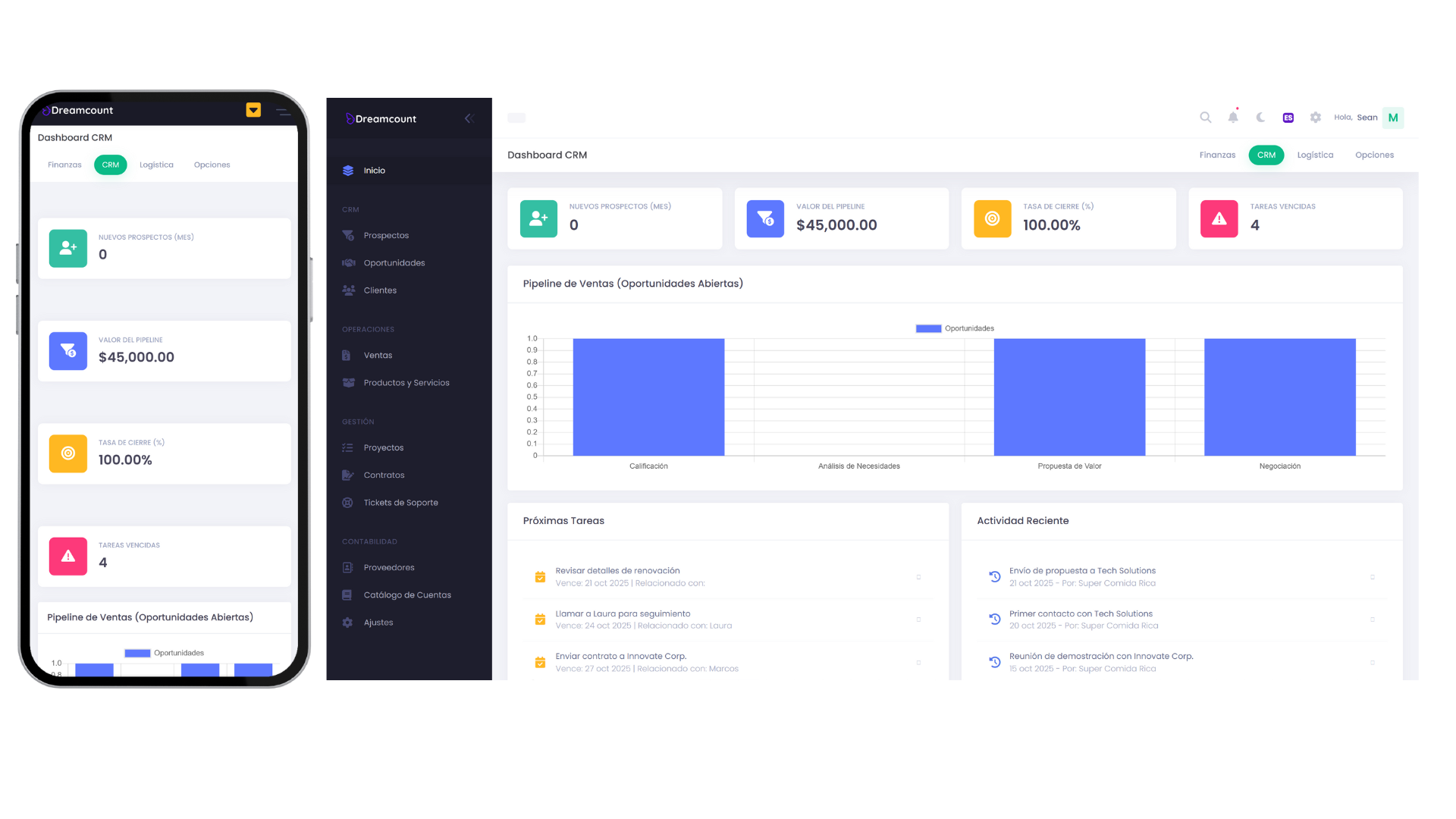Switch to the Finanzas tab
The image size is (1456, 819).
coord(1217,155)
